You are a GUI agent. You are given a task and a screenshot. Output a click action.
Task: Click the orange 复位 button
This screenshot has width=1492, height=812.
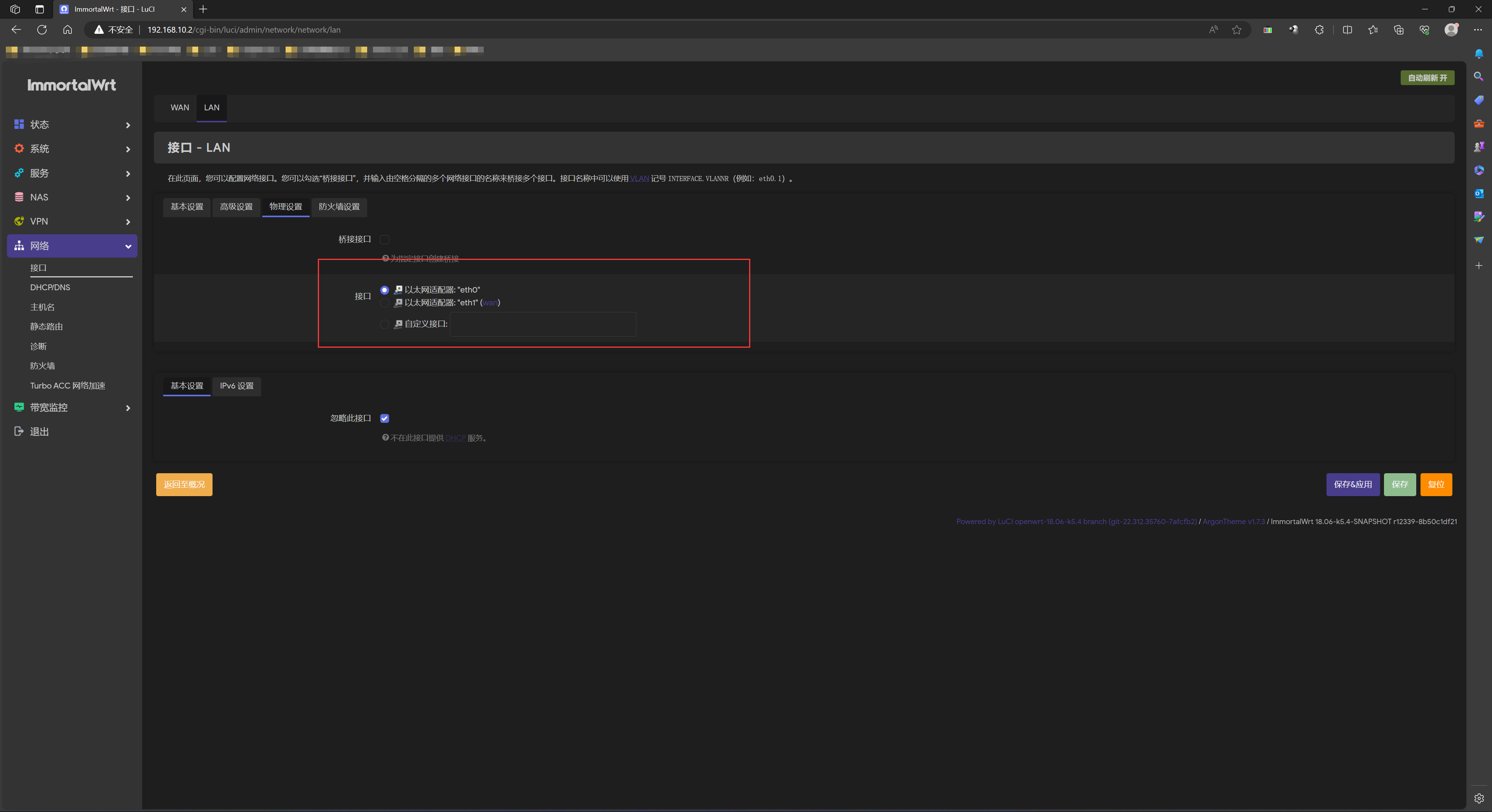1436,484
